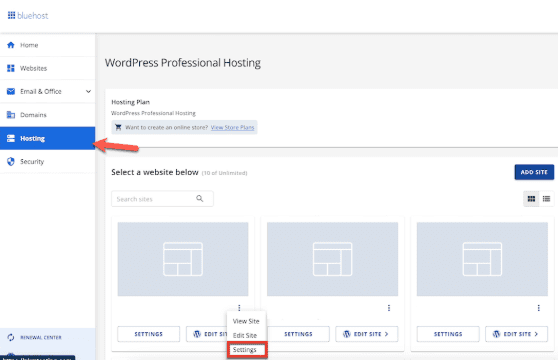Image resolution: width=558 pixels, height=360 pixels.
Task: Click the ADD SITE button
Action: click(x=534, y=172)
